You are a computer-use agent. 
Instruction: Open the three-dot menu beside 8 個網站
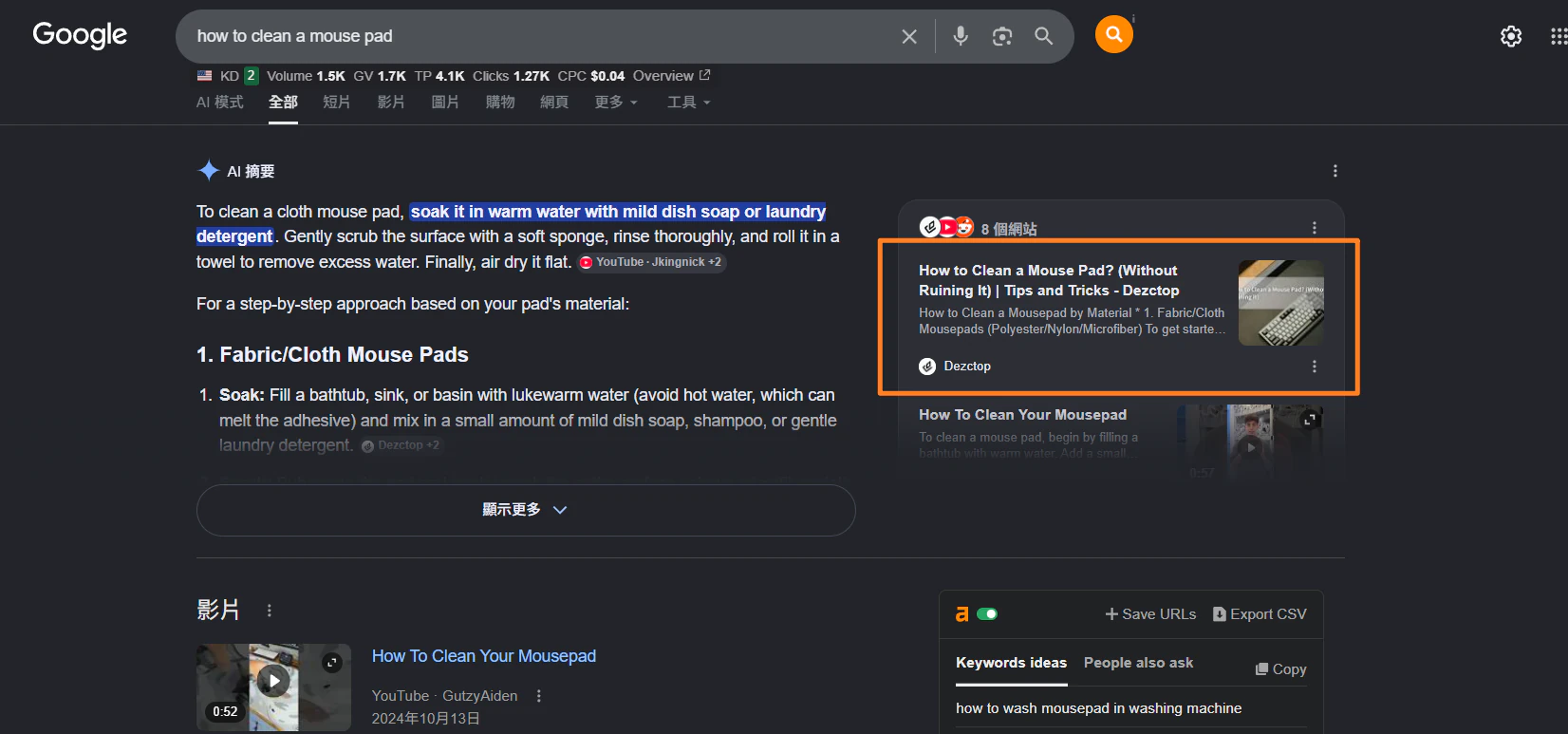point(1315,228)
